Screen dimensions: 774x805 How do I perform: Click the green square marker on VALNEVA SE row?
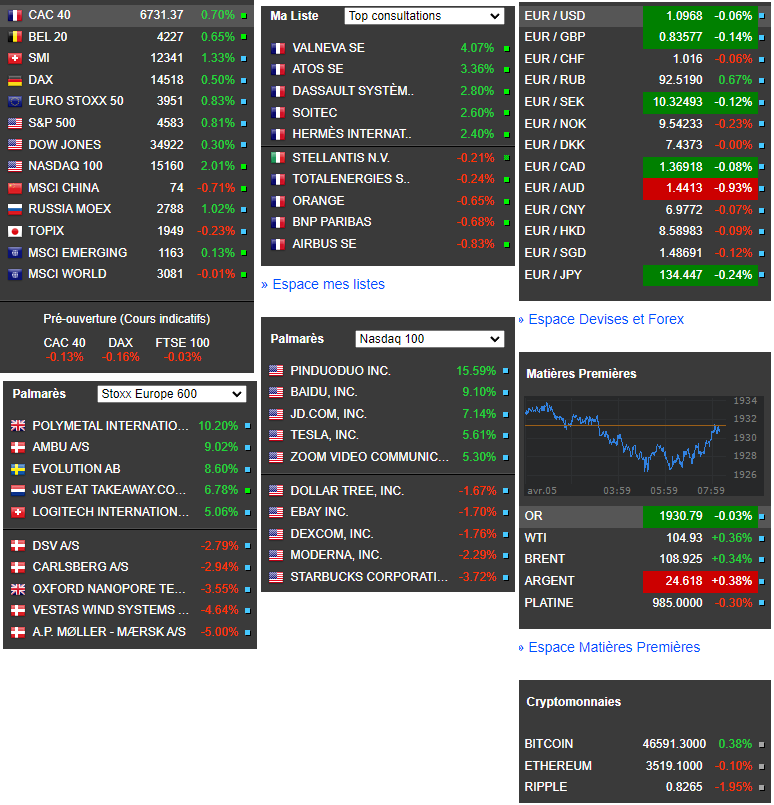507,49
